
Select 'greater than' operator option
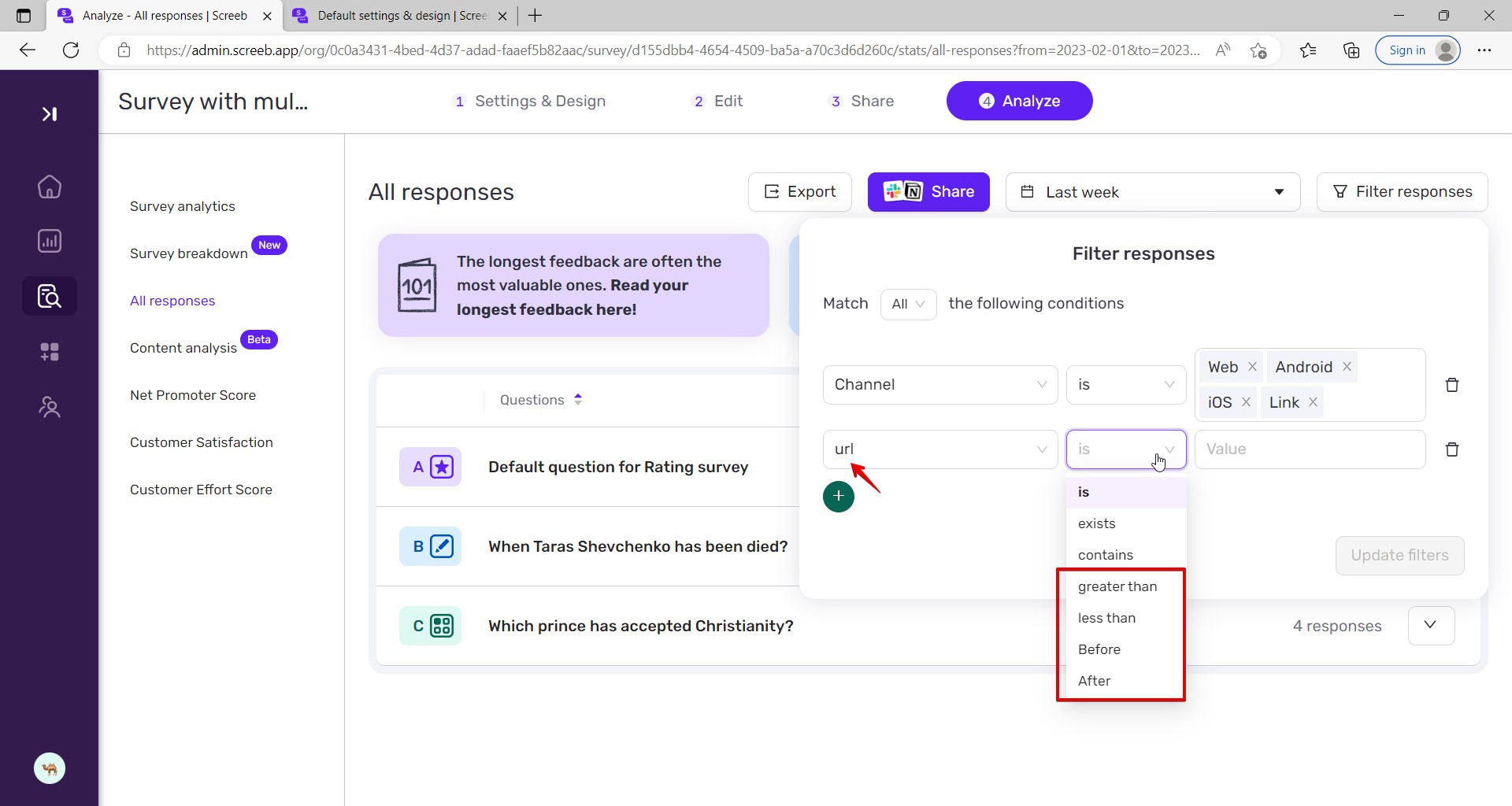click(x=1126, y=586)
